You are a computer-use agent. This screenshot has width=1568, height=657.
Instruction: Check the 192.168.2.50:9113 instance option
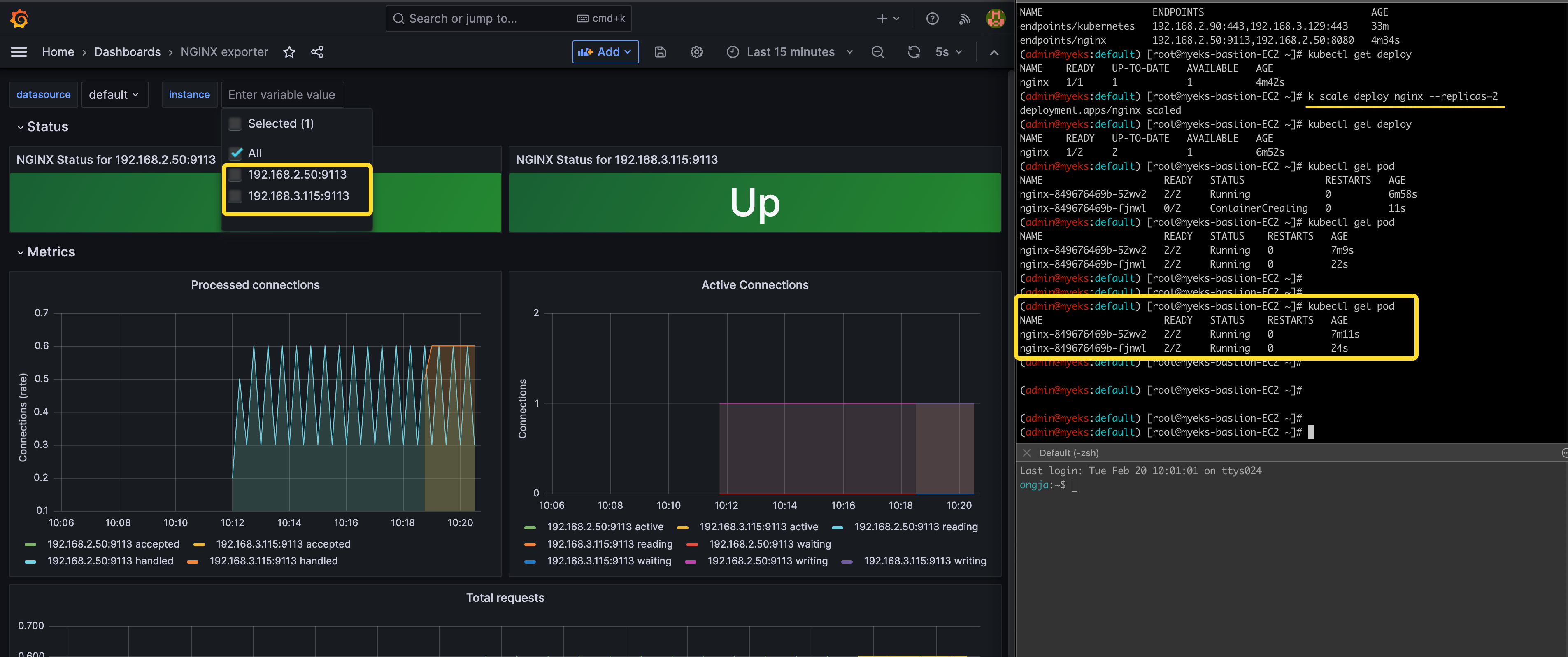(235, 175)
